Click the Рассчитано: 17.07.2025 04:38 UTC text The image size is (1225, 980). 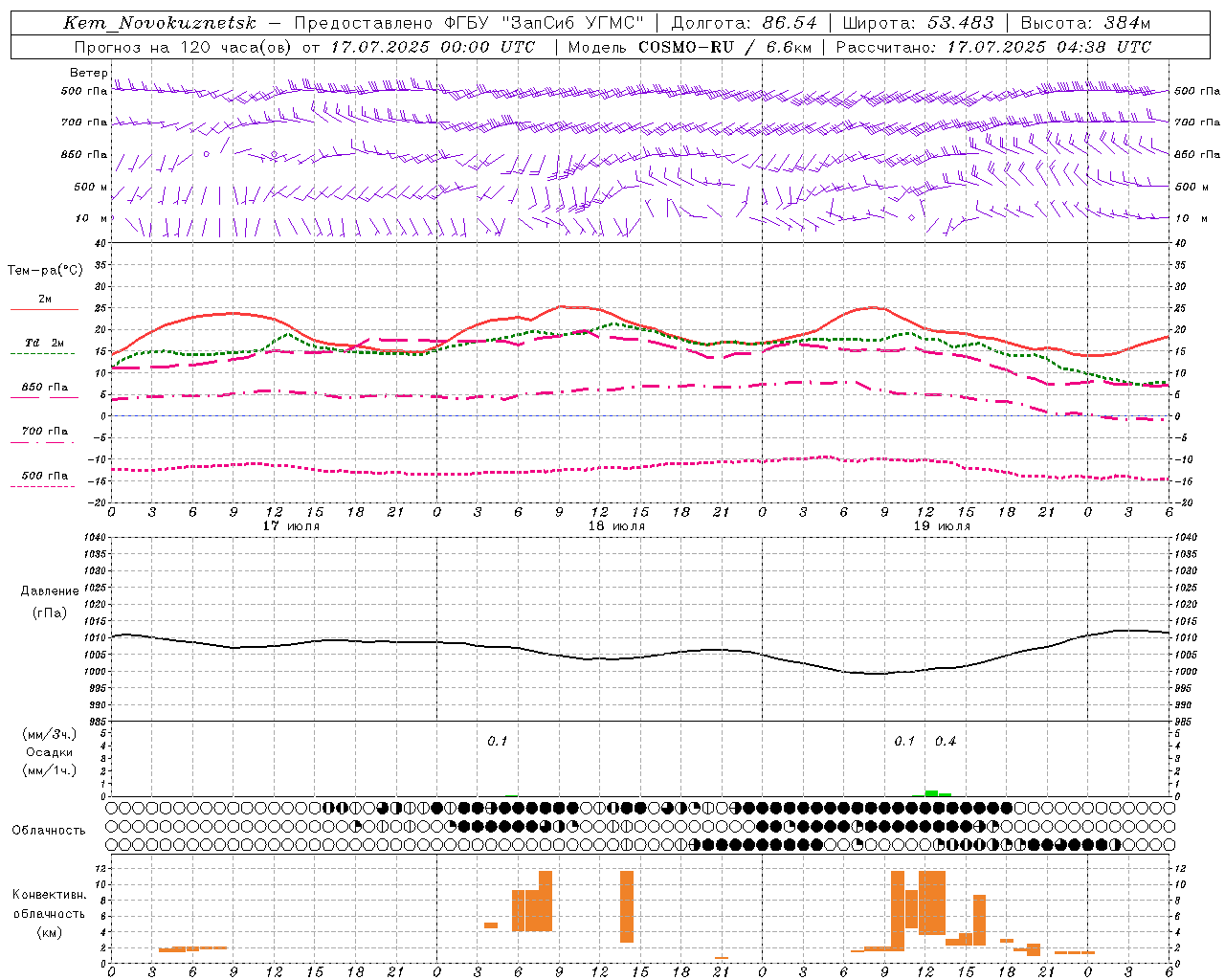(993, 47)
